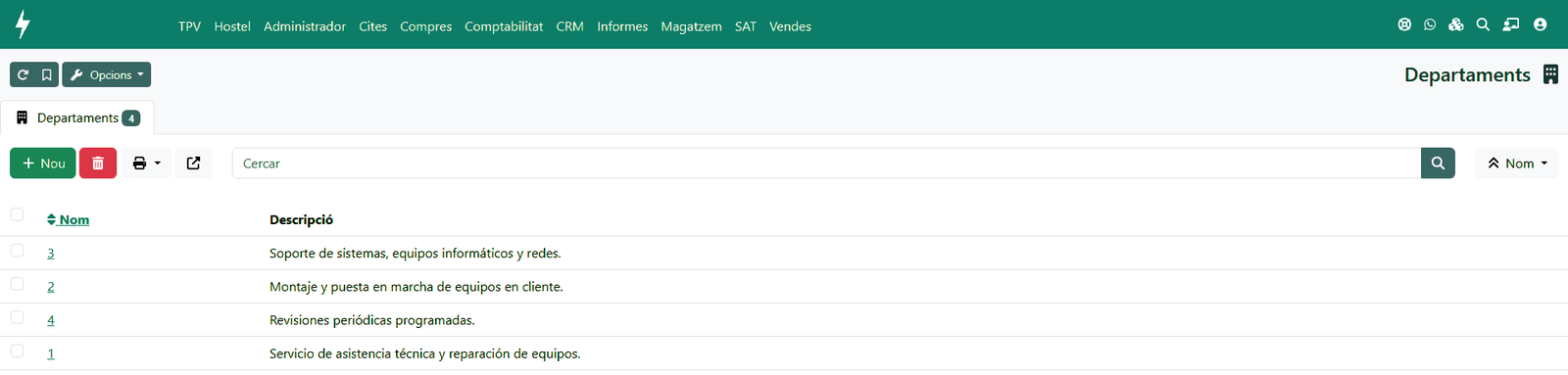The height and width of the screenshot is (375, 1568).
Task: Click the cubes modules icon
Action: [x=1456, y=24]
